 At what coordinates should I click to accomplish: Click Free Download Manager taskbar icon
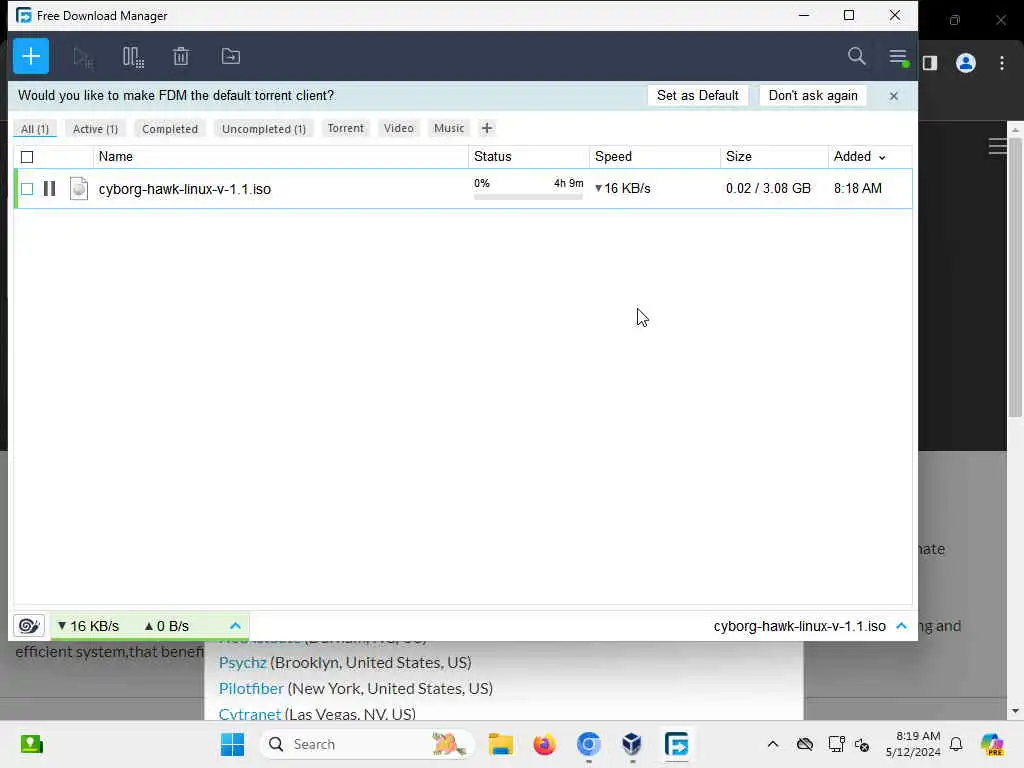click(676, 744)
